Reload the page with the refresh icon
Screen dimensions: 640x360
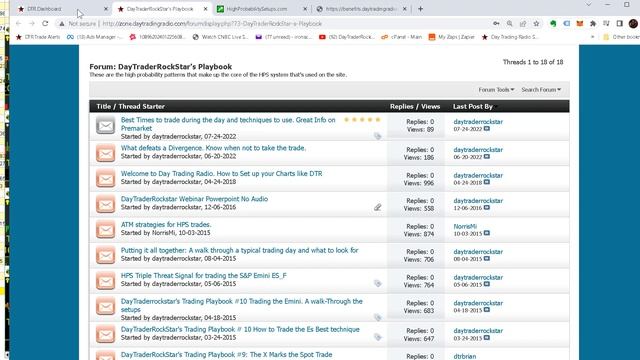click(45, 24)
